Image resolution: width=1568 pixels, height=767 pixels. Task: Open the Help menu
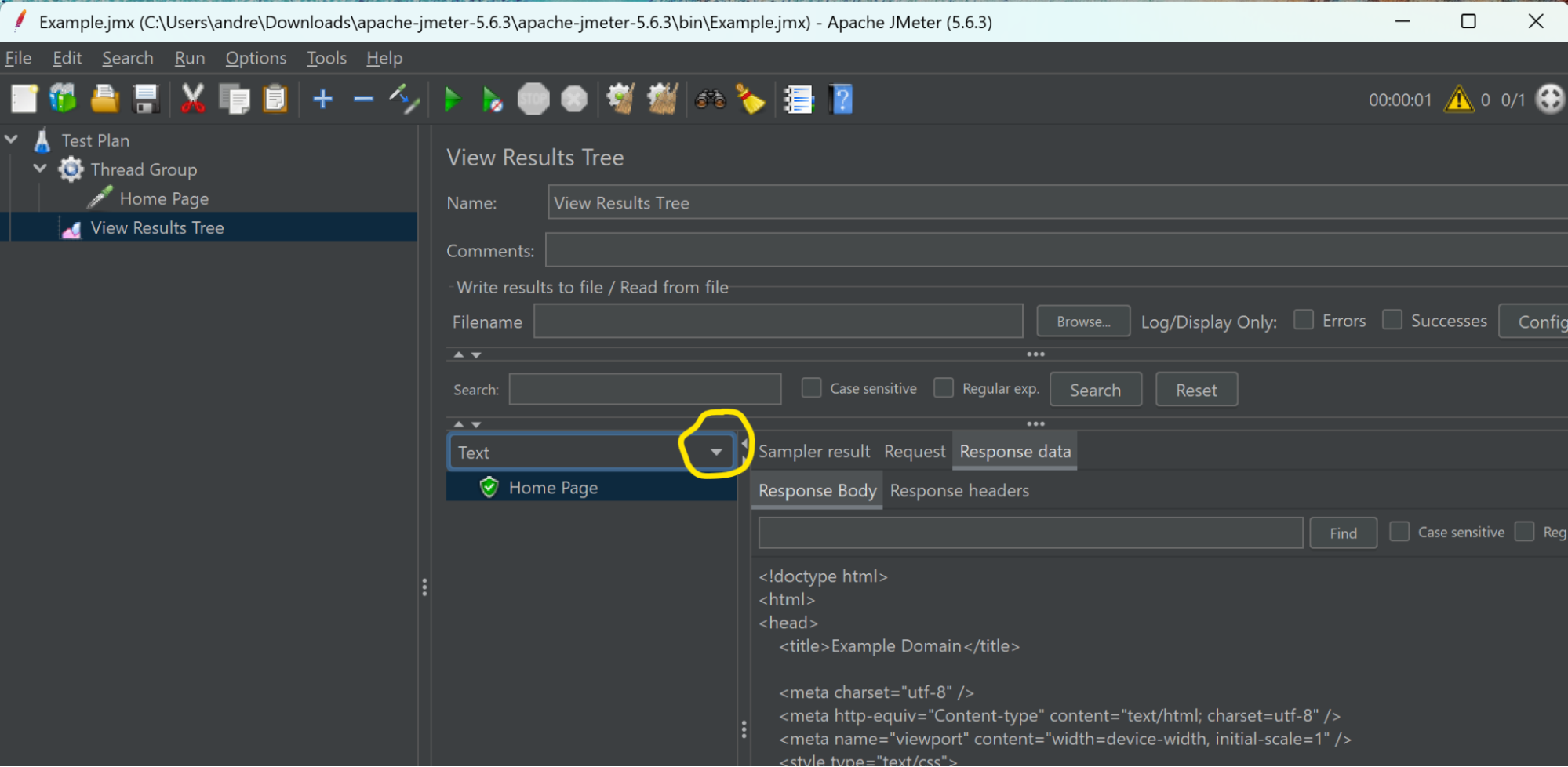coord(384,58)
